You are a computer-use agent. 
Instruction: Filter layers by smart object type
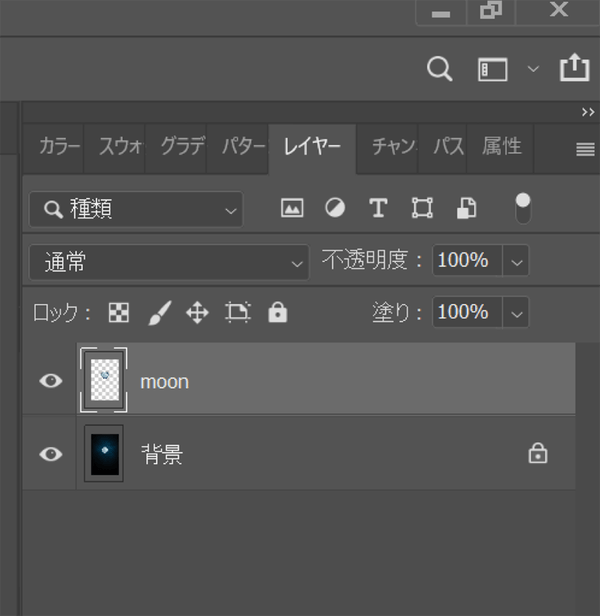coord(466,208)
